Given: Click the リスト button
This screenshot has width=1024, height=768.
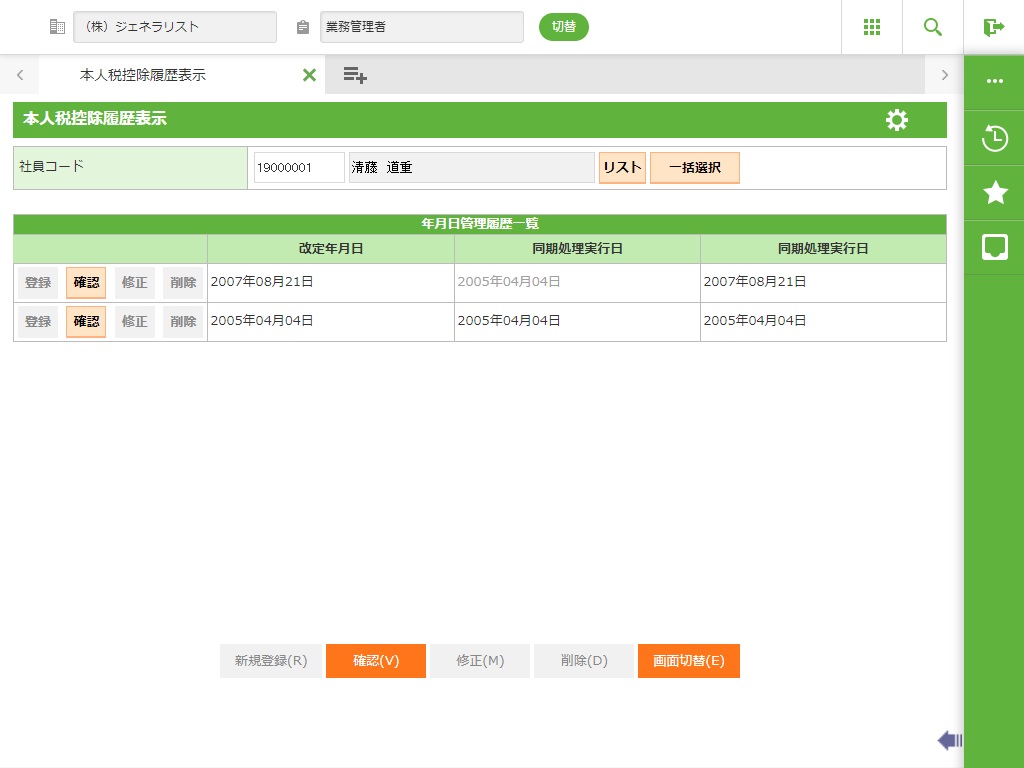Looking at the screenshot, I should pyautogui.click(x=622, y=168).
